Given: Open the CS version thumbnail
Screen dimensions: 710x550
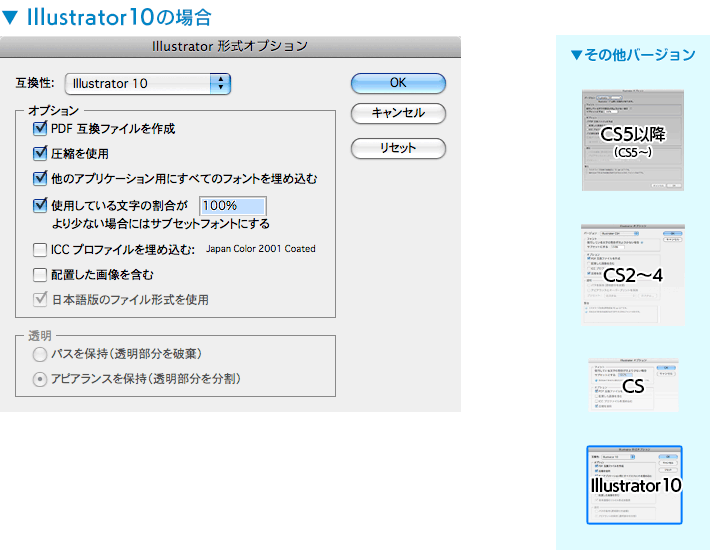Looking at the screenshot, I should coord(633,385).
